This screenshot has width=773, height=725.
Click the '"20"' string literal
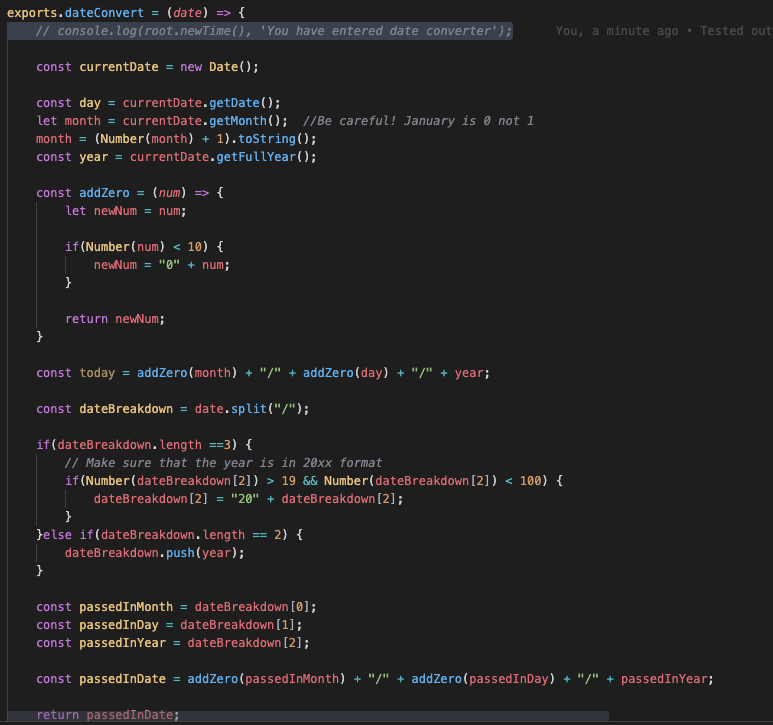coord(245,499)
